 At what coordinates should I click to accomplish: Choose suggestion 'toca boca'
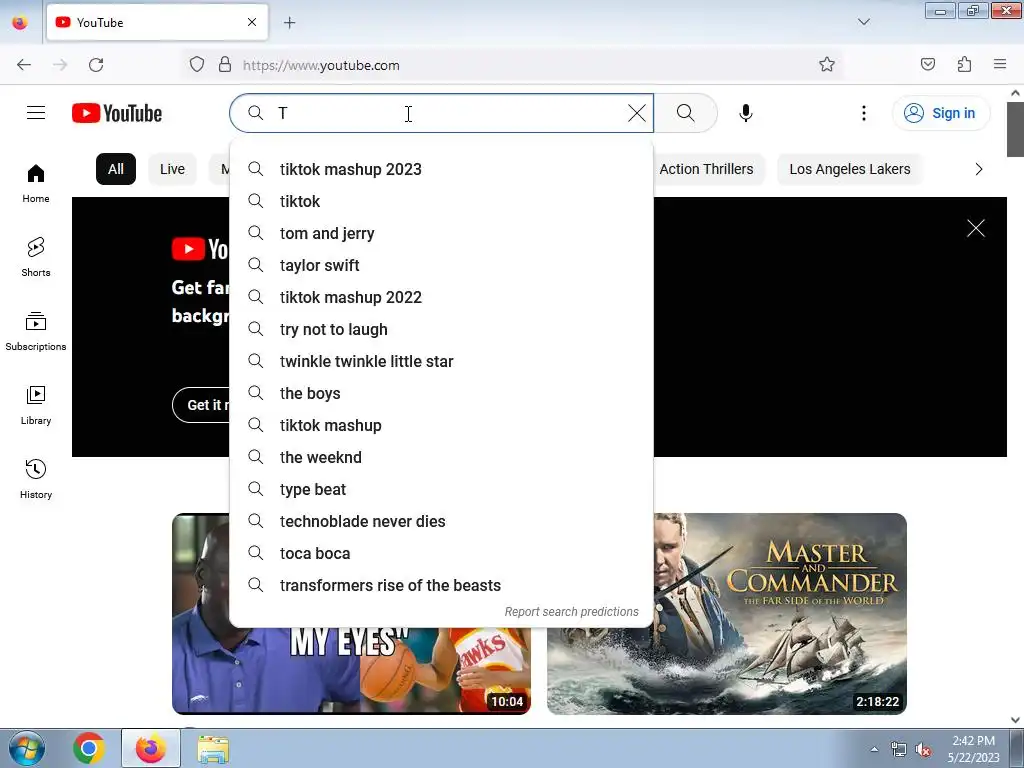(441, 553)
